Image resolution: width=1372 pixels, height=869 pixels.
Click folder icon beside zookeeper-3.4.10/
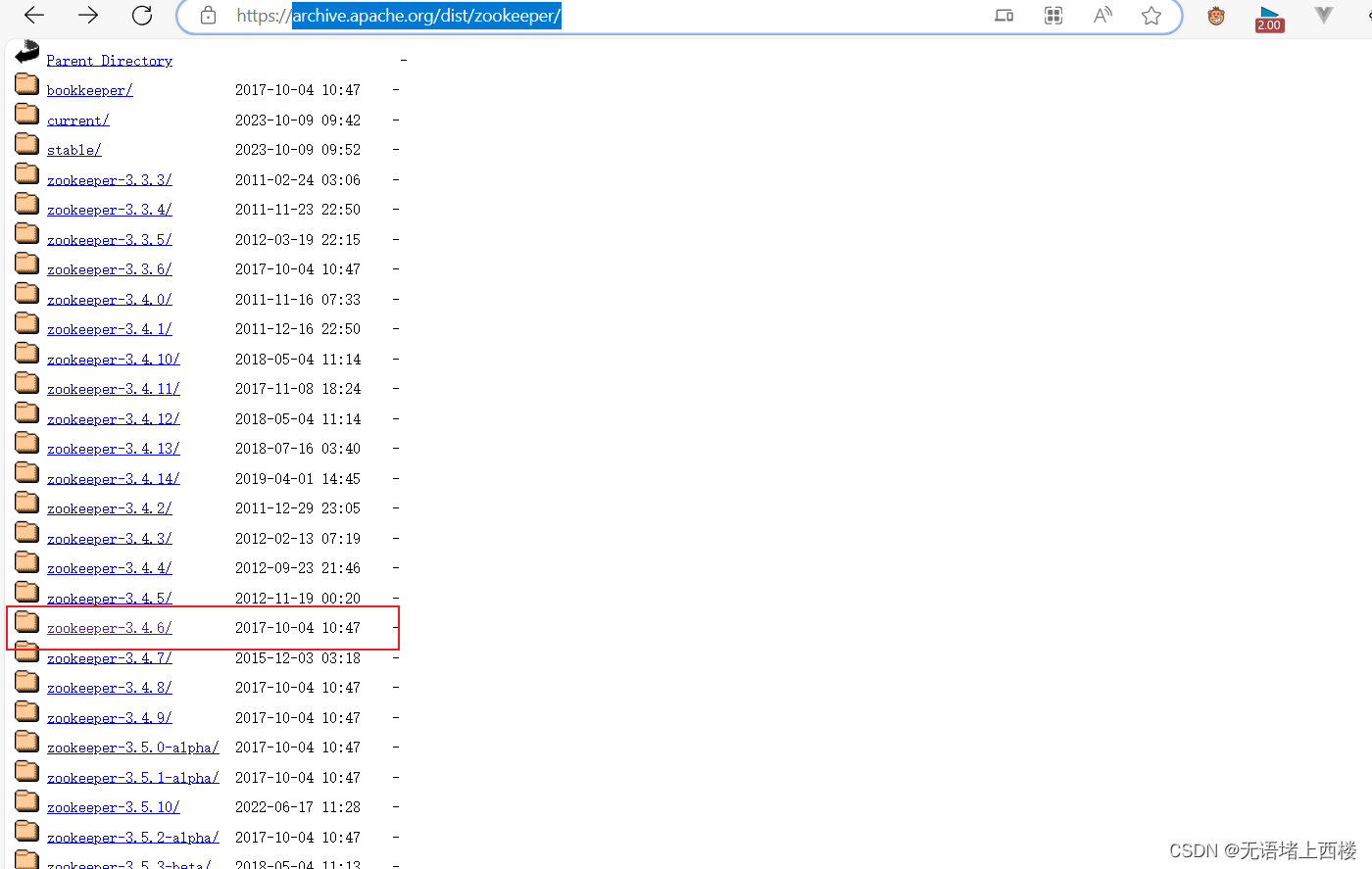click(27, 354)
